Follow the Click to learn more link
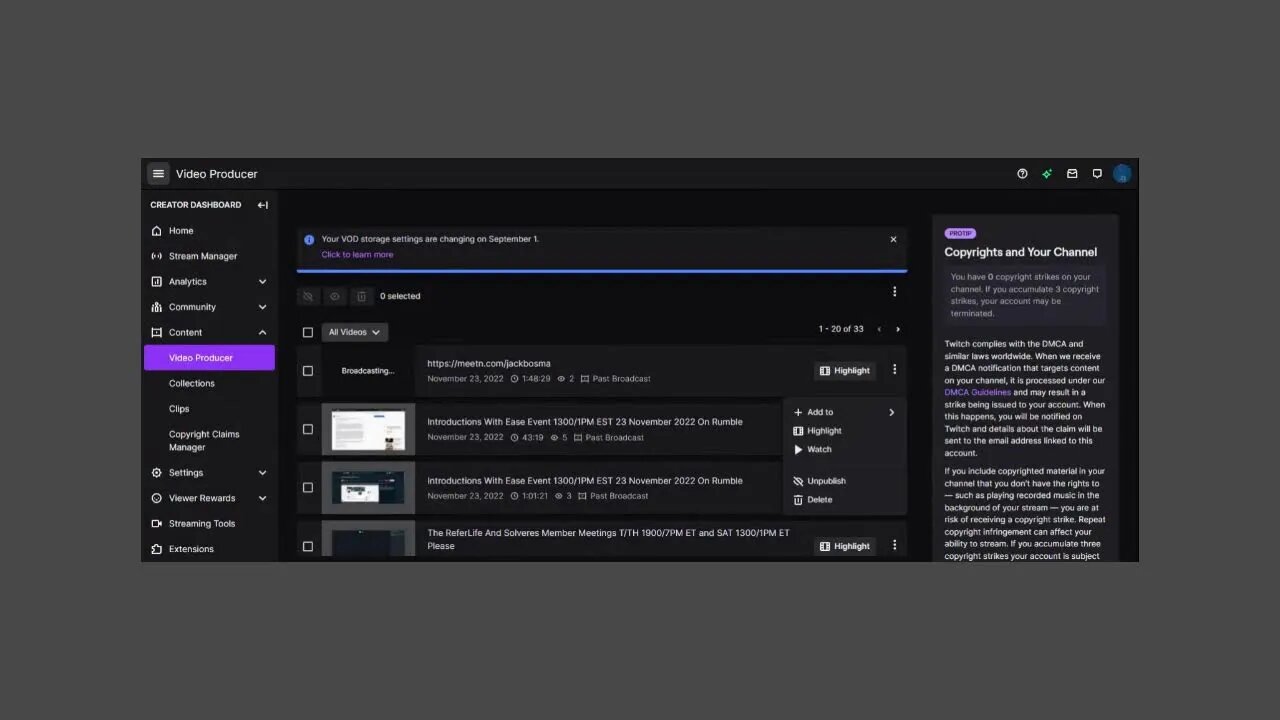 pos(357,255)
